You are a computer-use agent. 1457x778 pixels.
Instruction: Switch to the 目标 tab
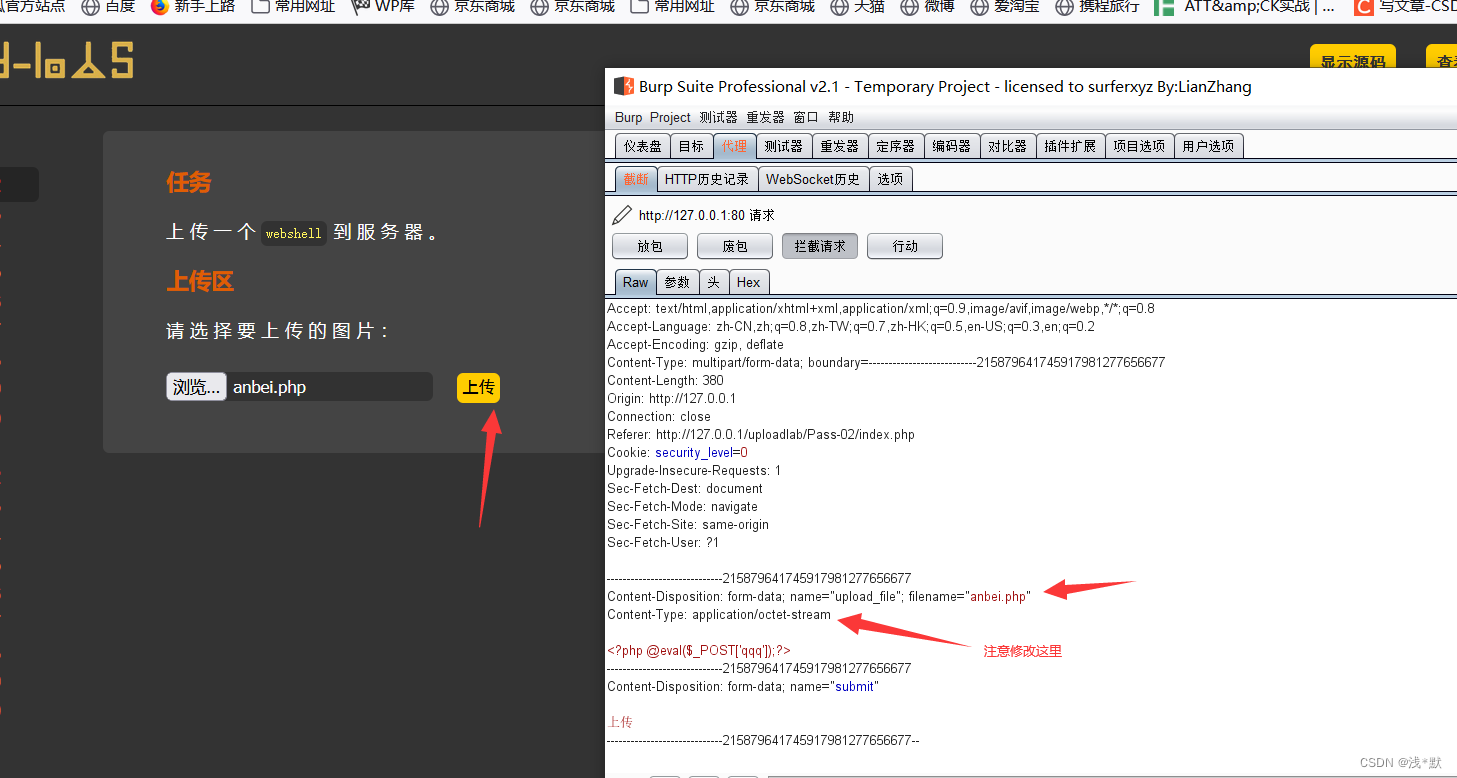coord(691,146)
